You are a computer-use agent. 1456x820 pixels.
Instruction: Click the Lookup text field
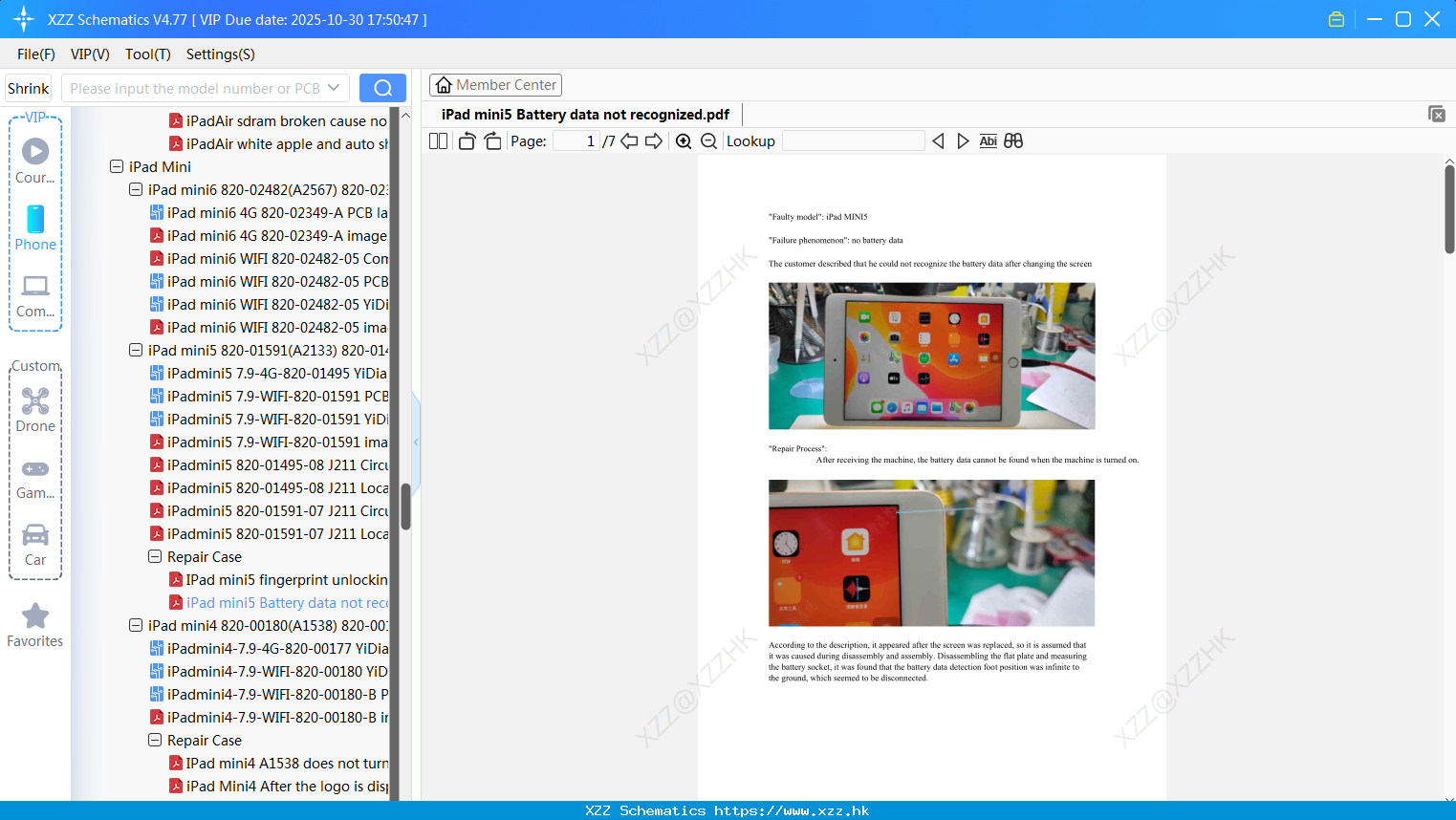853,141
